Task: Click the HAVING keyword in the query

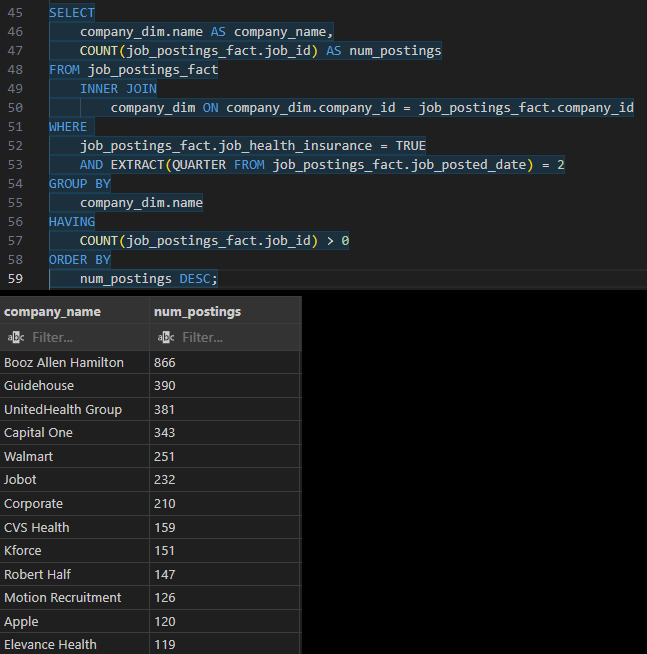Action: coord(72,221)
